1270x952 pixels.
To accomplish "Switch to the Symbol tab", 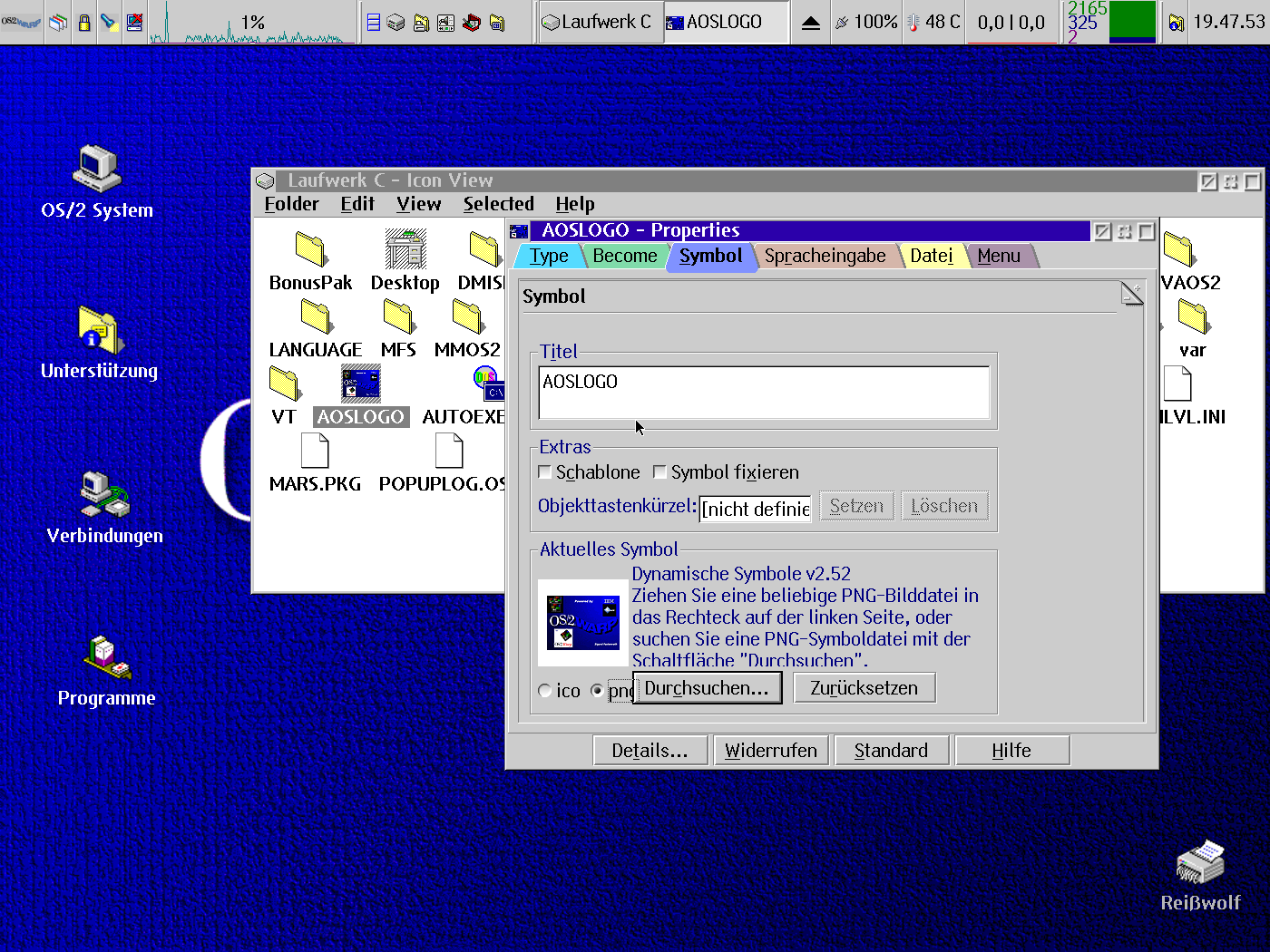I will (710, 256).
